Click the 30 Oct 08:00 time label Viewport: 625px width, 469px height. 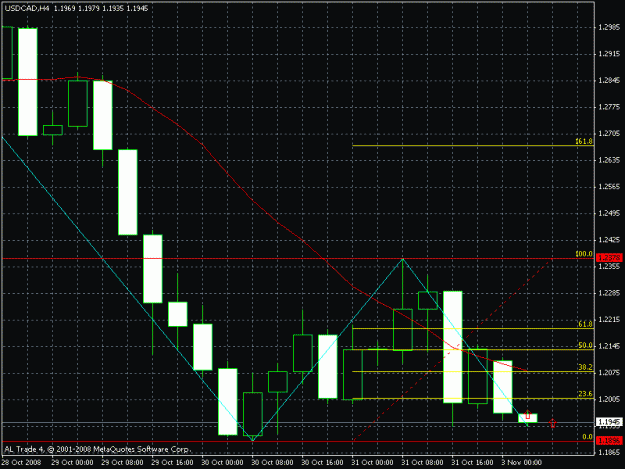[x=272, y=463]
